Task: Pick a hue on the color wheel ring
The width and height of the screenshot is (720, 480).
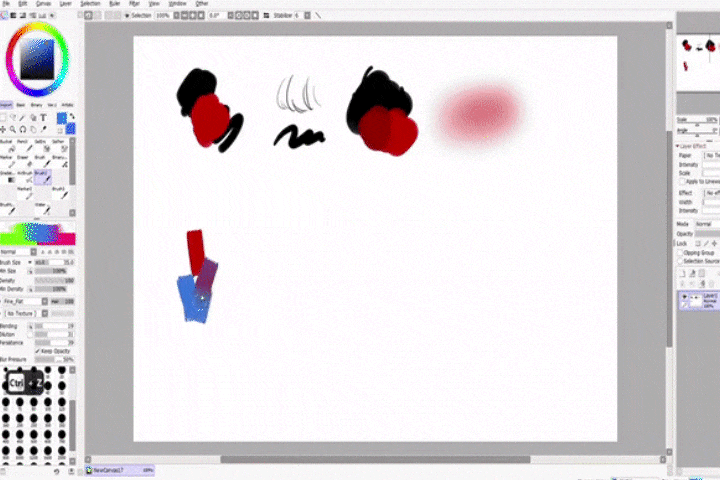Action: 38,26
